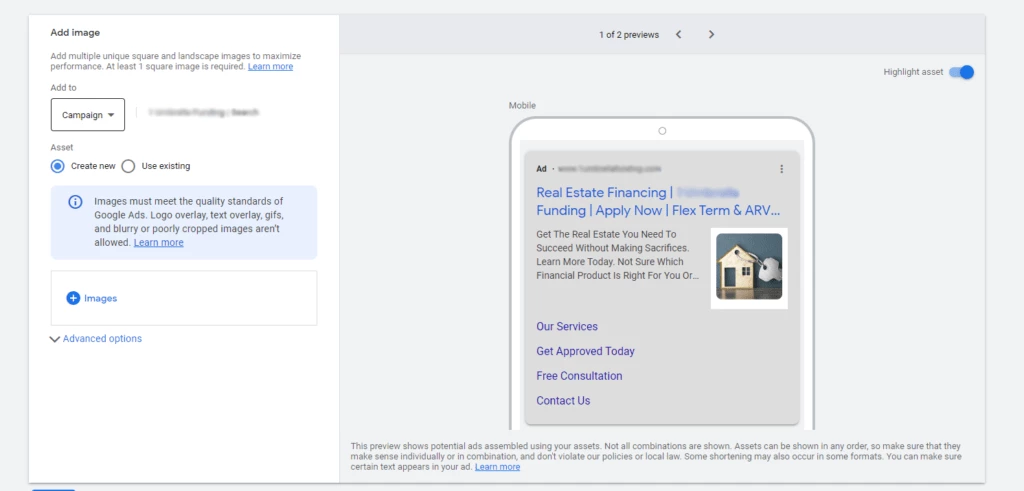Open the three-dot ad options menu
This screenshot has width=1024, height=491.
coord(782,169)
